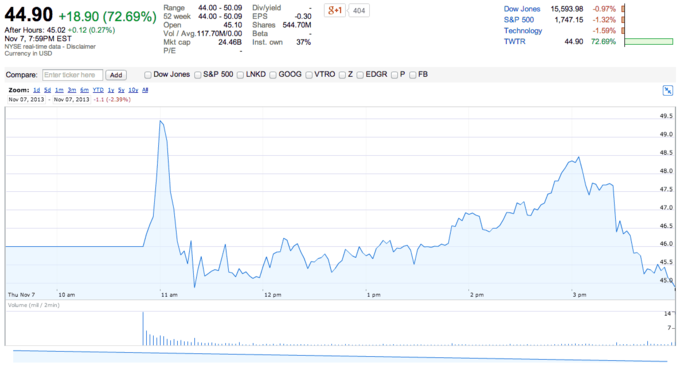Click the Shares value 544.70M

[x=297, y=25]
